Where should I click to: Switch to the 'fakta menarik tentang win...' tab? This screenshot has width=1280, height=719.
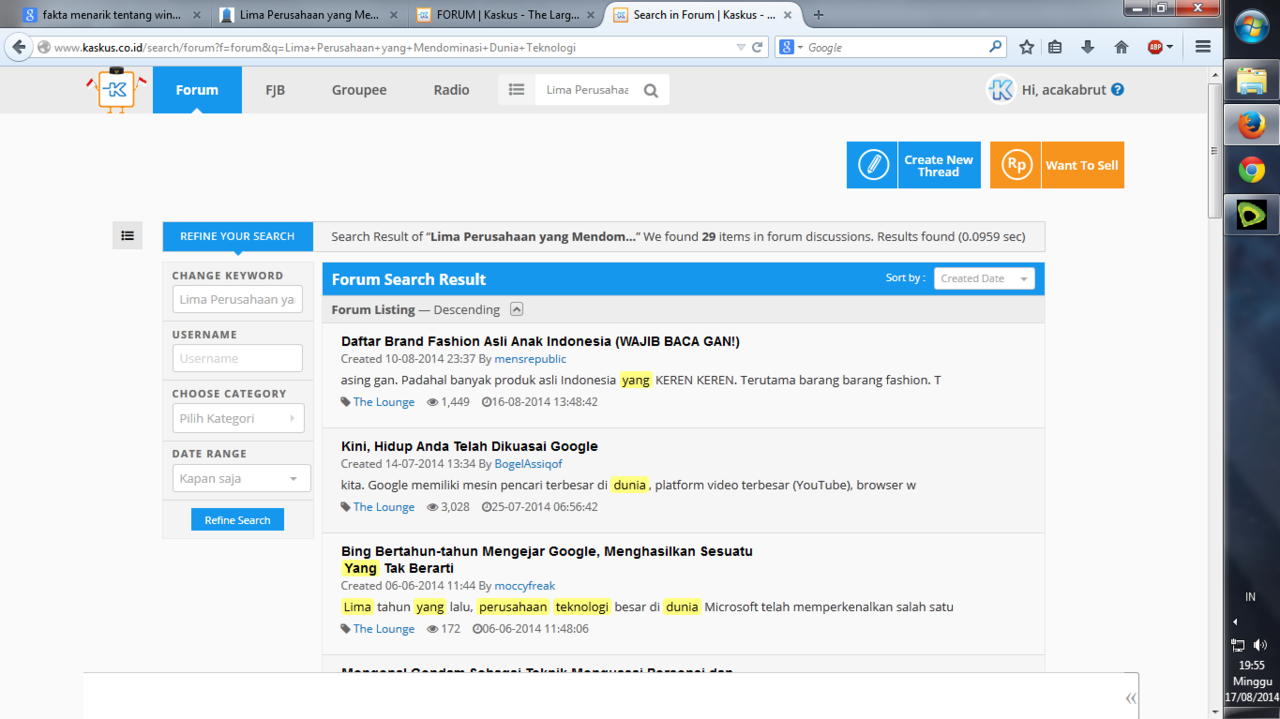(111, 15)
